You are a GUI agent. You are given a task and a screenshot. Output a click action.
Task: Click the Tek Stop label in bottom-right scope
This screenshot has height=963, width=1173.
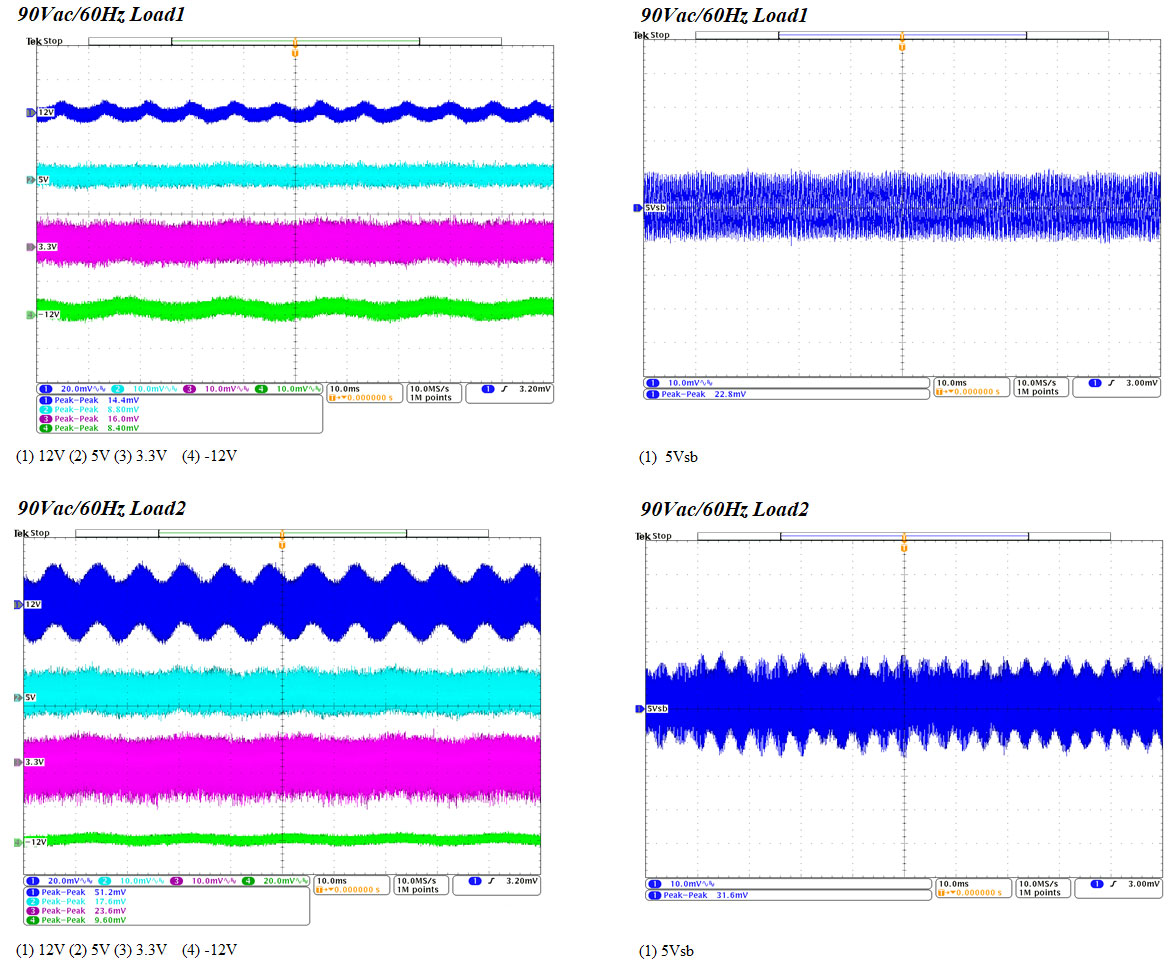[x=655, y=537]
